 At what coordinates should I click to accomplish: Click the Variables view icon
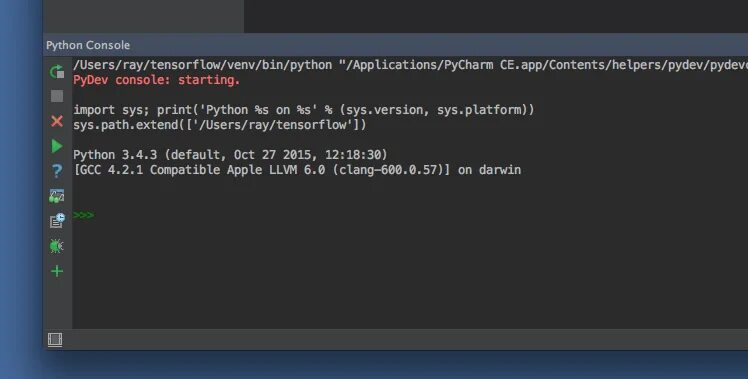click(57, 196)
